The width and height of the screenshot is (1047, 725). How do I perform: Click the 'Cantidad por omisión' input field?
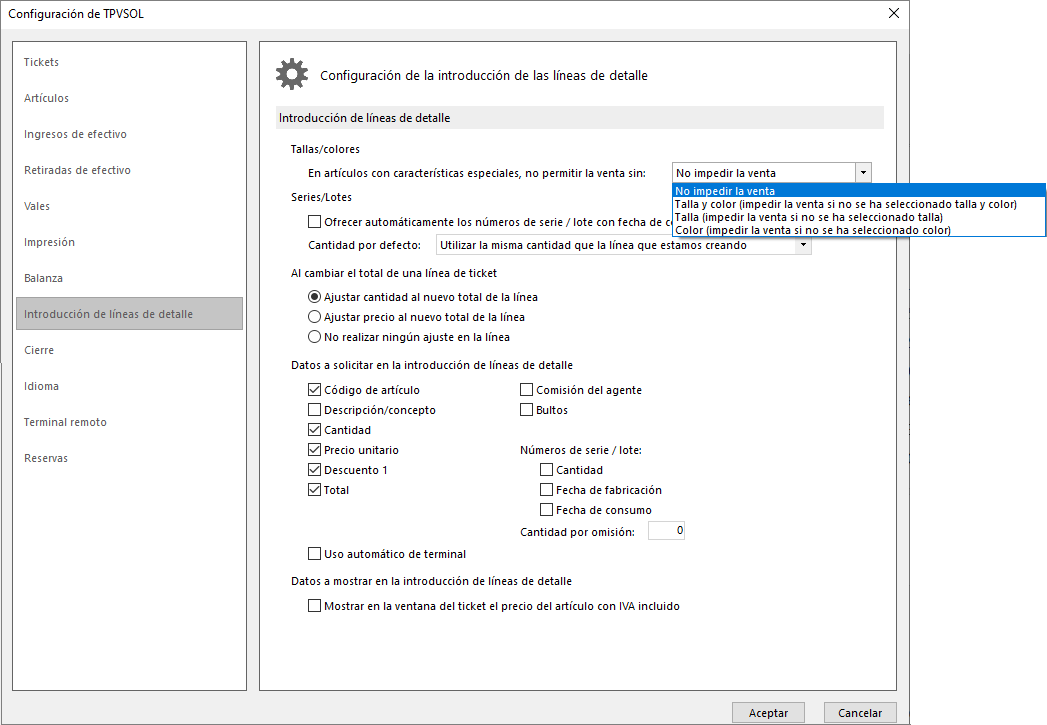pyautogui.click(x=666, y=531)
